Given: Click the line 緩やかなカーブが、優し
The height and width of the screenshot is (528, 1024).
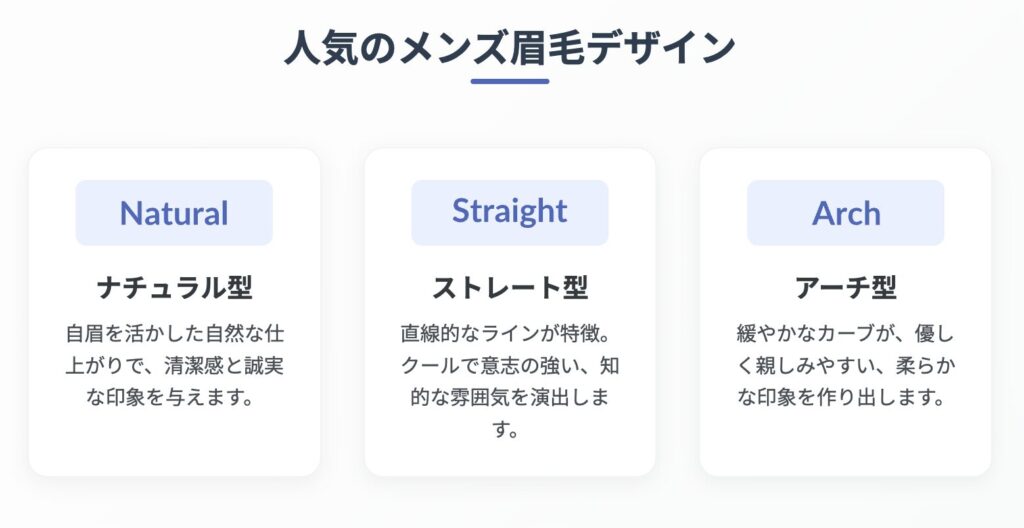Looking at the screenshot, I should 846,333.
